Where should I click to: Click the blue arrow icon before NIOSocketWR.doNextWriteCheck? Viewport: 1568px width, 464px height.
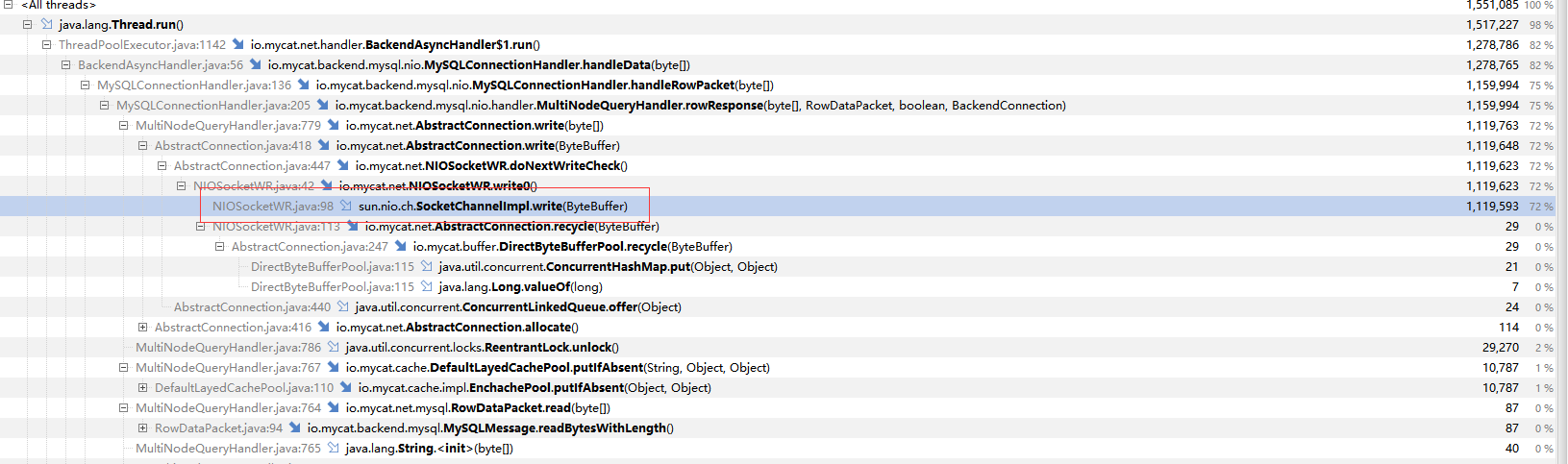coord(342,165)
